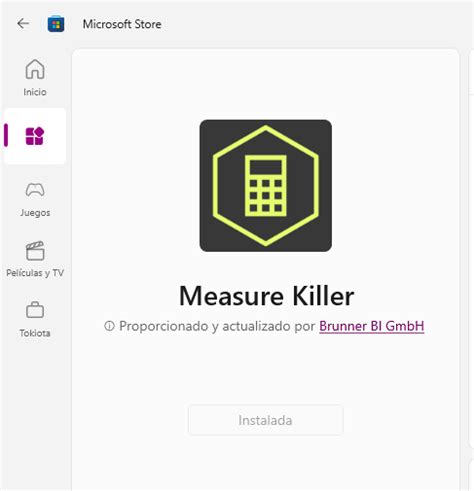This screenshot has height=491, width=474.
Task: Open the Películas y TV section
Action: [35, 260]
